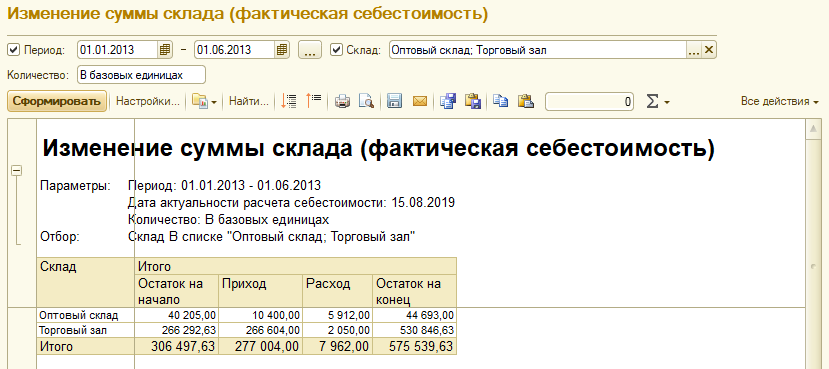Uncheck the Склад checkbox

coord(336,50)
